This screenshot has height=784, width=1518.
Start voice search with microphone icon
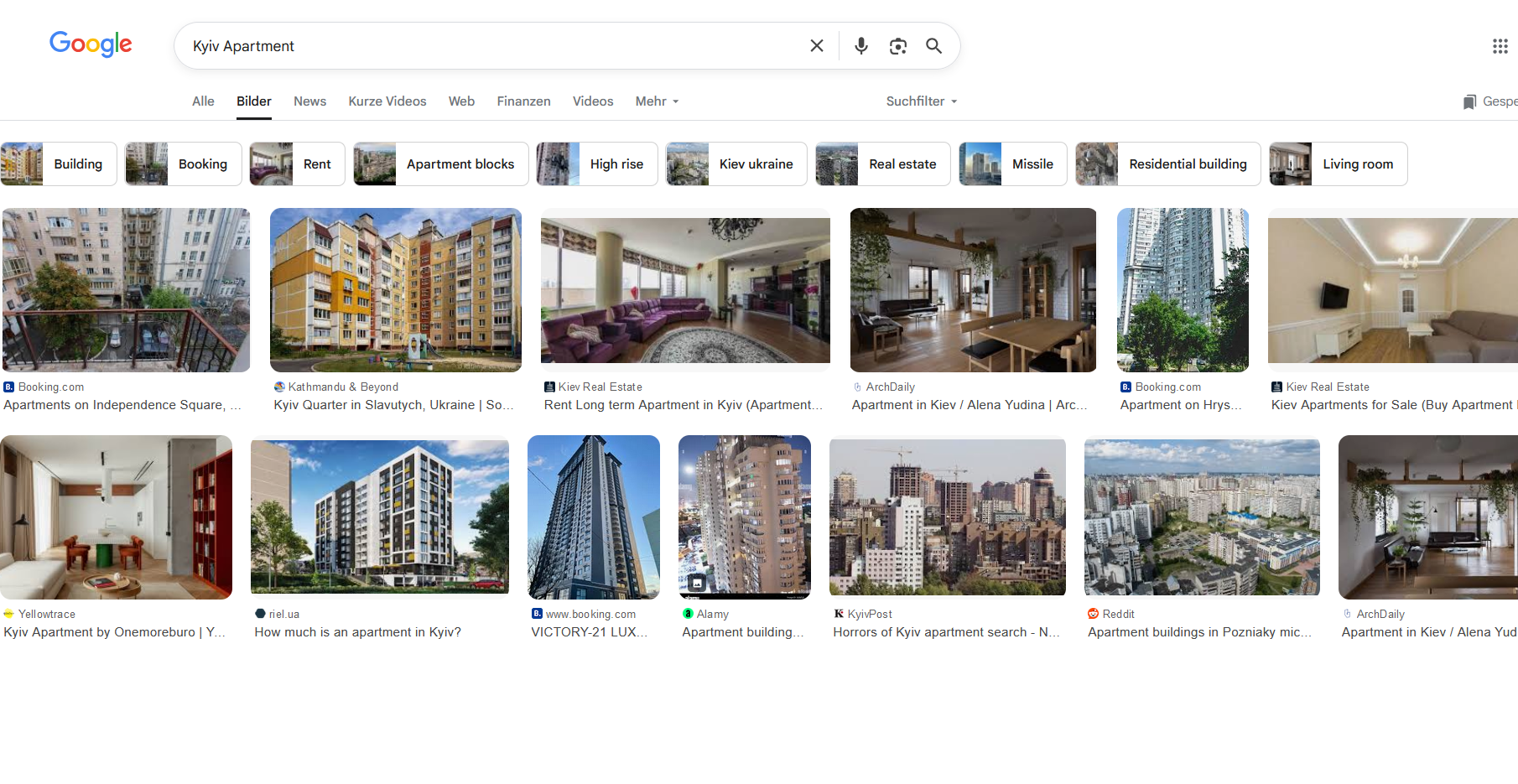860,46
